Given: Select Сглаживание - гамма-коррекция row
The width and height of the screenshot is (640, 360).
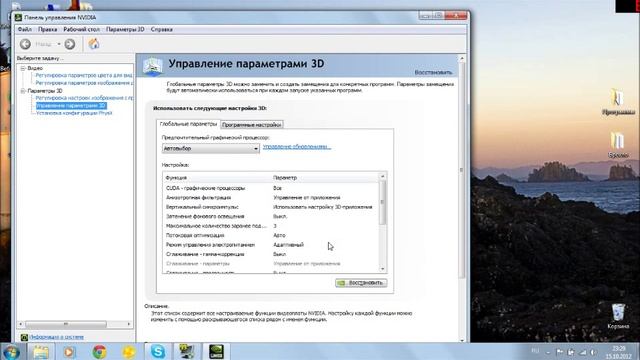Looking at the screenshot, I should click(x=271, y=254).
